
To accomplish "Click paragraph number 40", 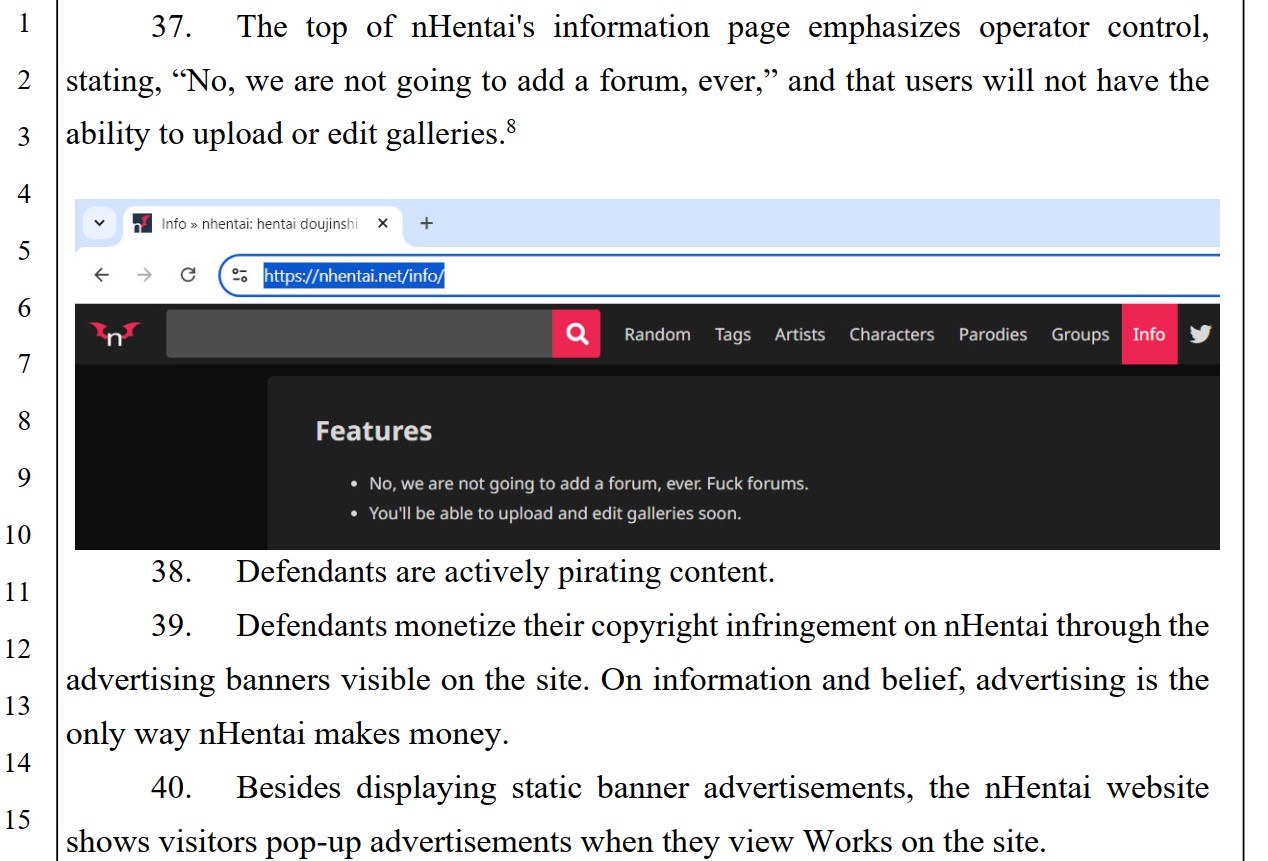I will point(172,788).
